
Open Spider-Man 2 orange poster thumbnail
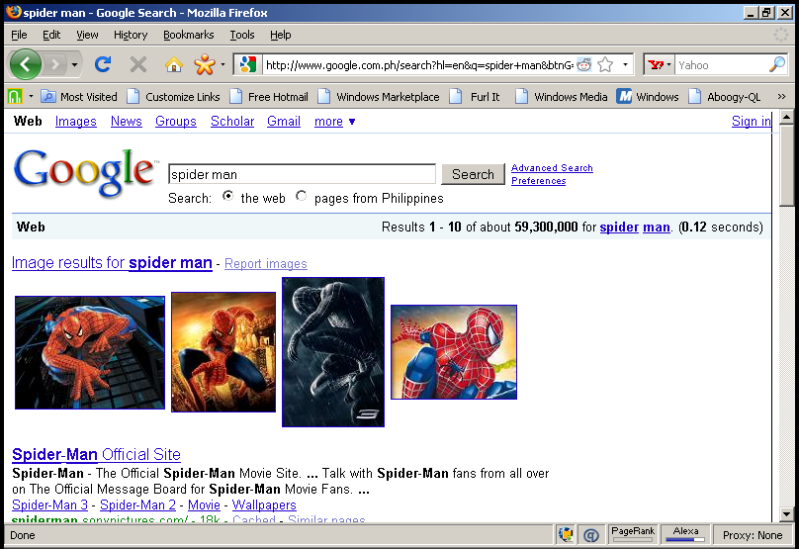[x=223, y=352]
